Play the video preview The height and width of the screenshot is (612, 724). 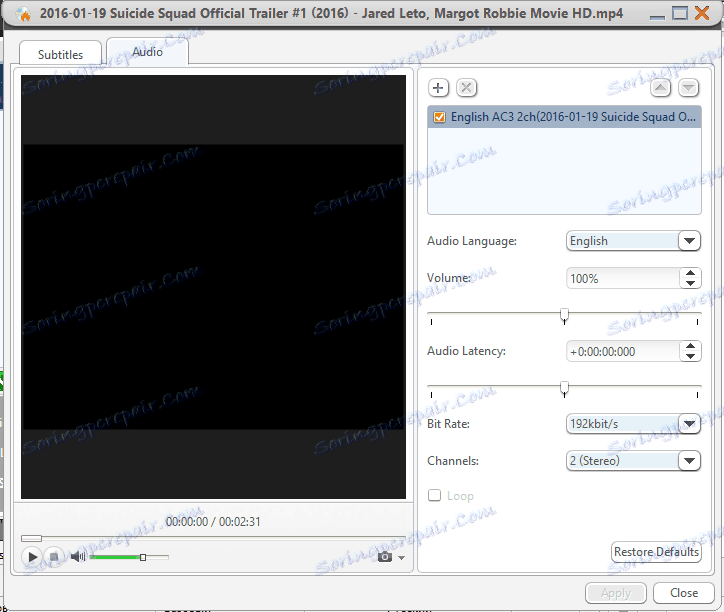point(32,557)
